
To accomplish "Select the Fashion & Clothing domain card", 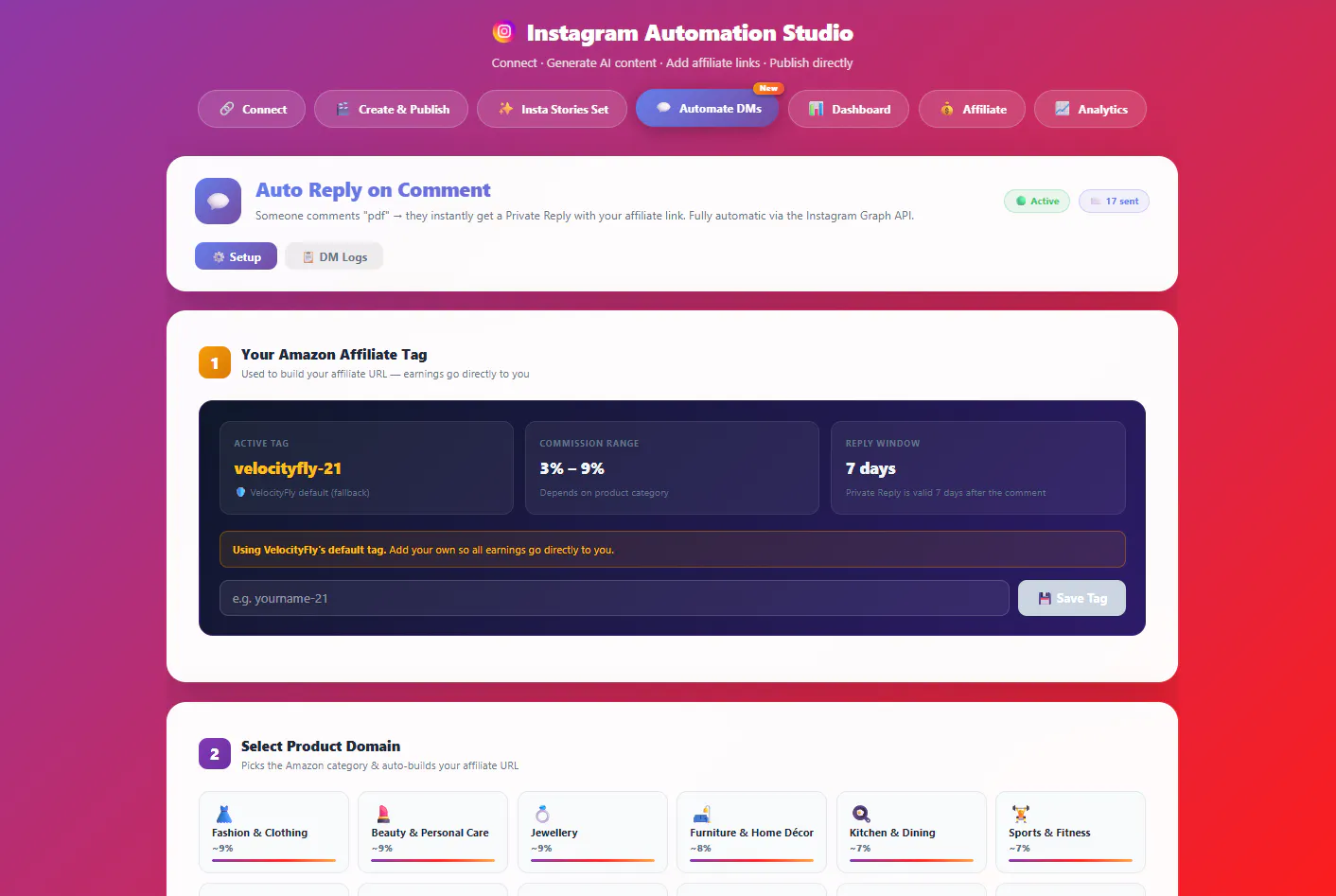I will pyautogui.click(x=273, y=832).
